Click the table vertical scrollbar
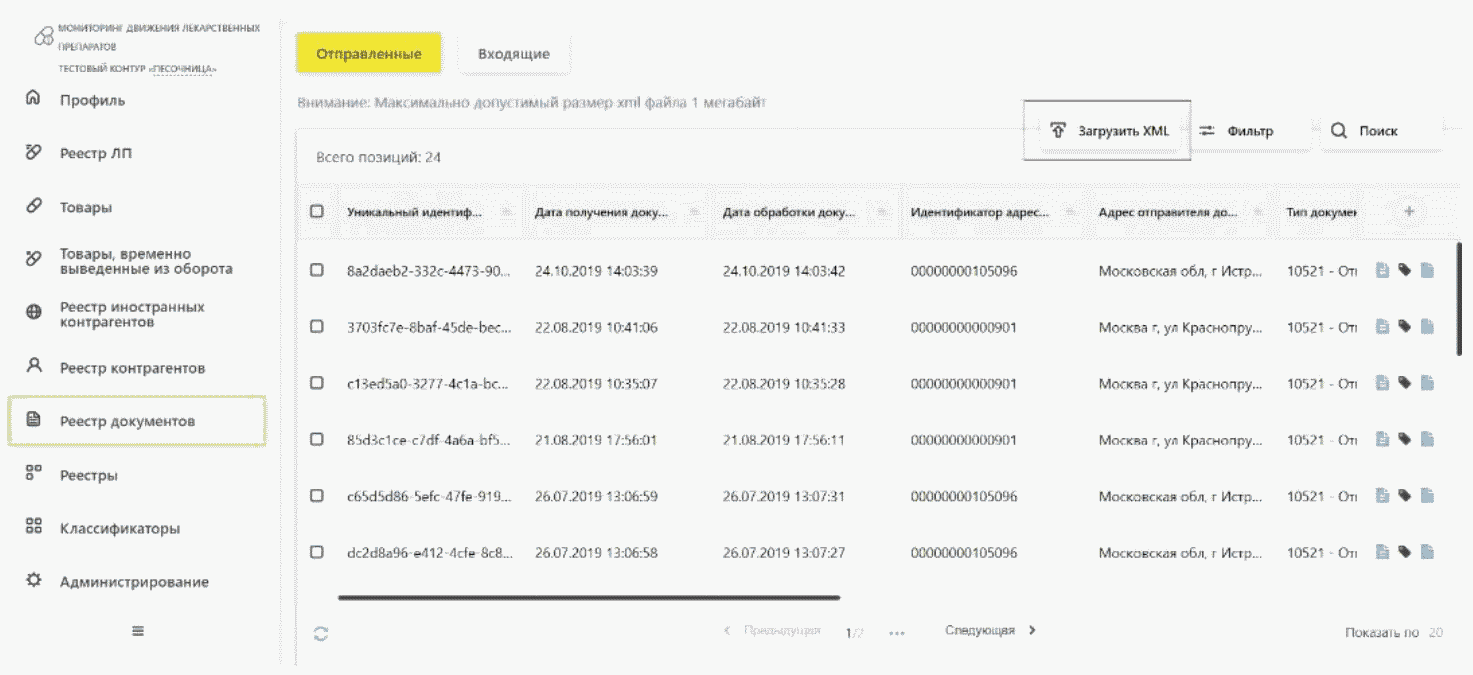The height and width of the screenshot is (675, 1473). pyautogui.click(x=1460, y=298)
